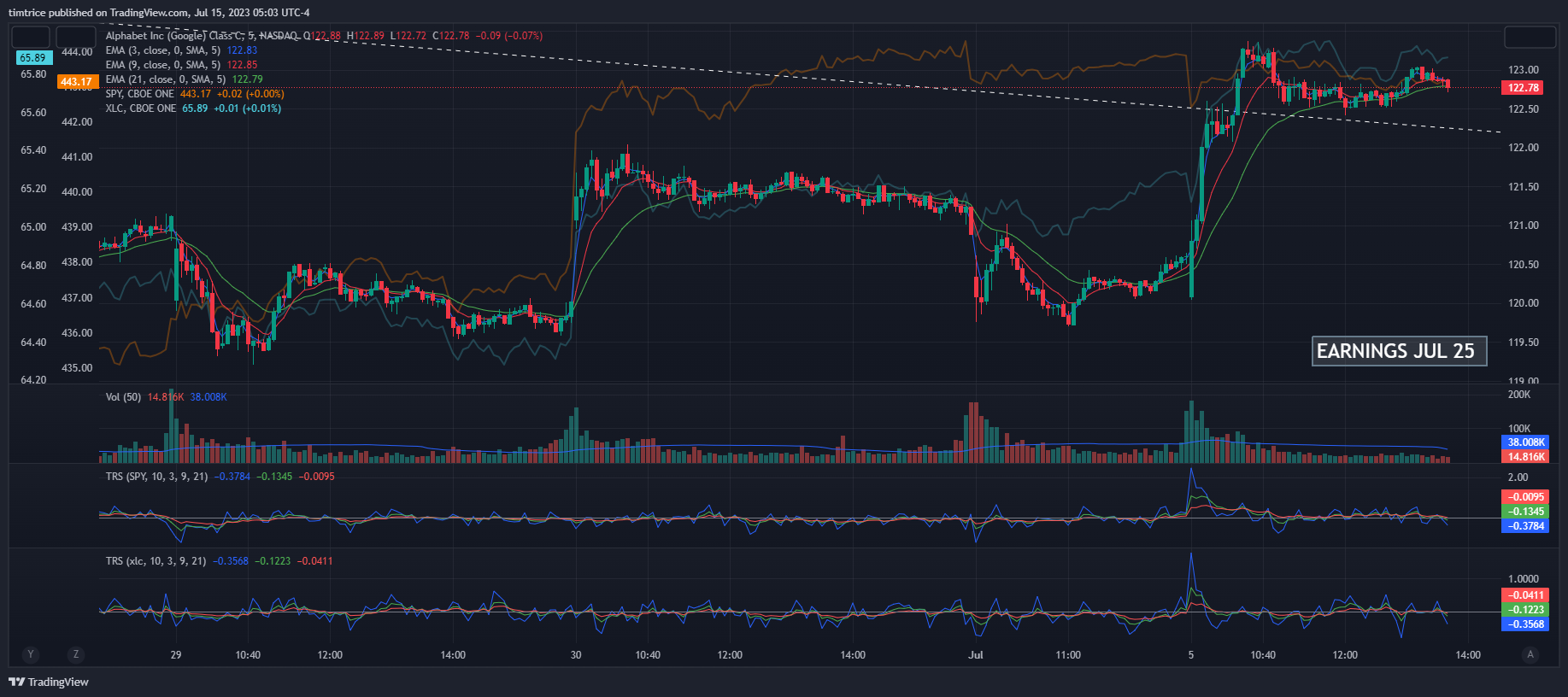
Task: Click the blue -0.3784 TRS scale label
Action: [1525, 526]
